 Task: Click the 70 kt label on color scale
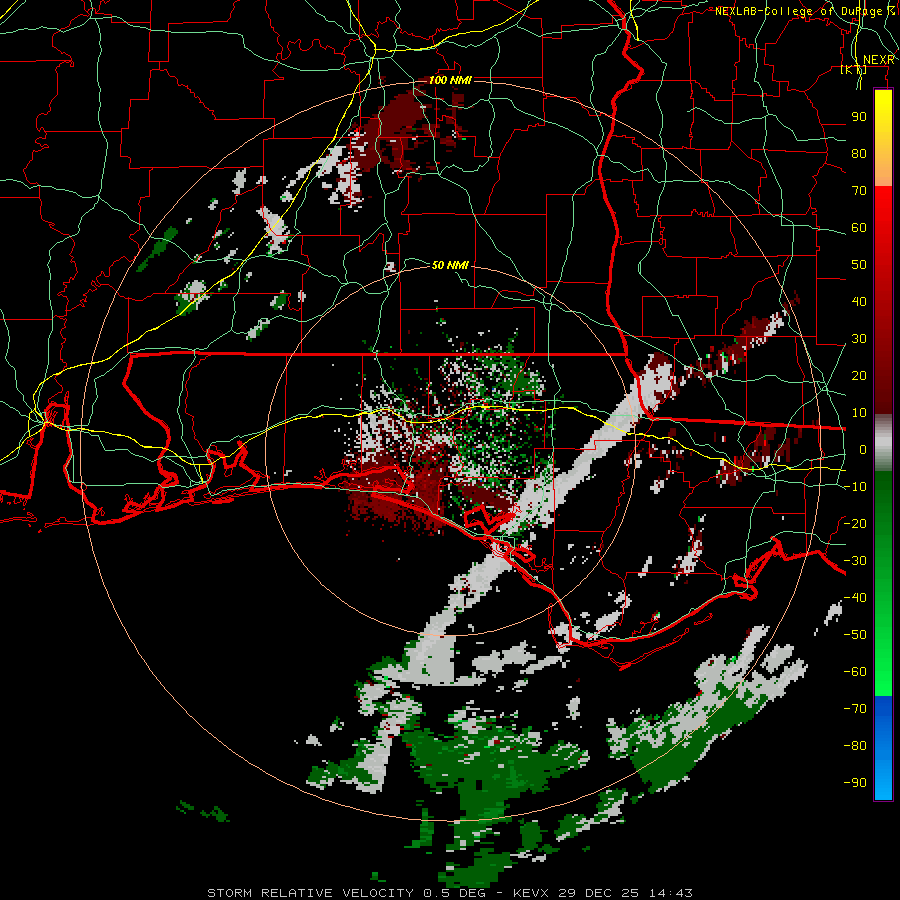click(x=859, y=191)
